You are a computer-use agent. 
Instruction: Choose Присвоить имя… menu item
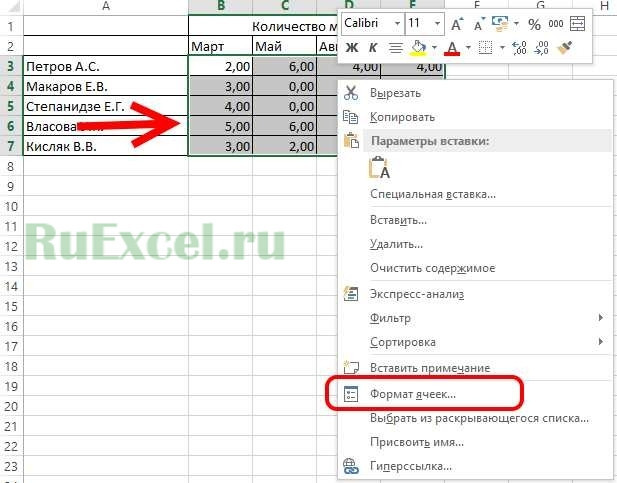point(476,442)
